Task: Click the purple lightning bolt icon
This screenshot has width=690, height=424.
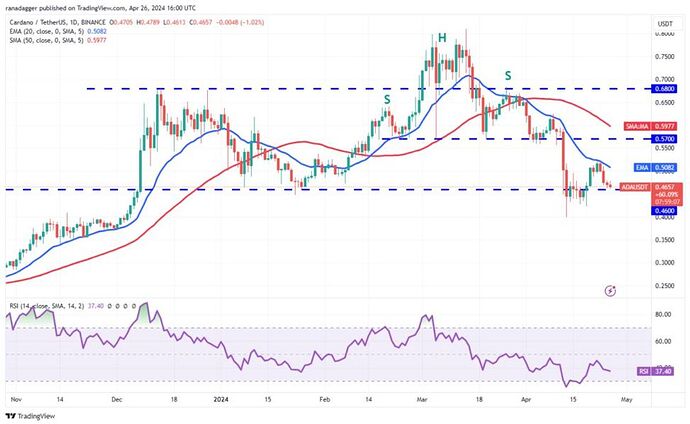Action: 610,290
